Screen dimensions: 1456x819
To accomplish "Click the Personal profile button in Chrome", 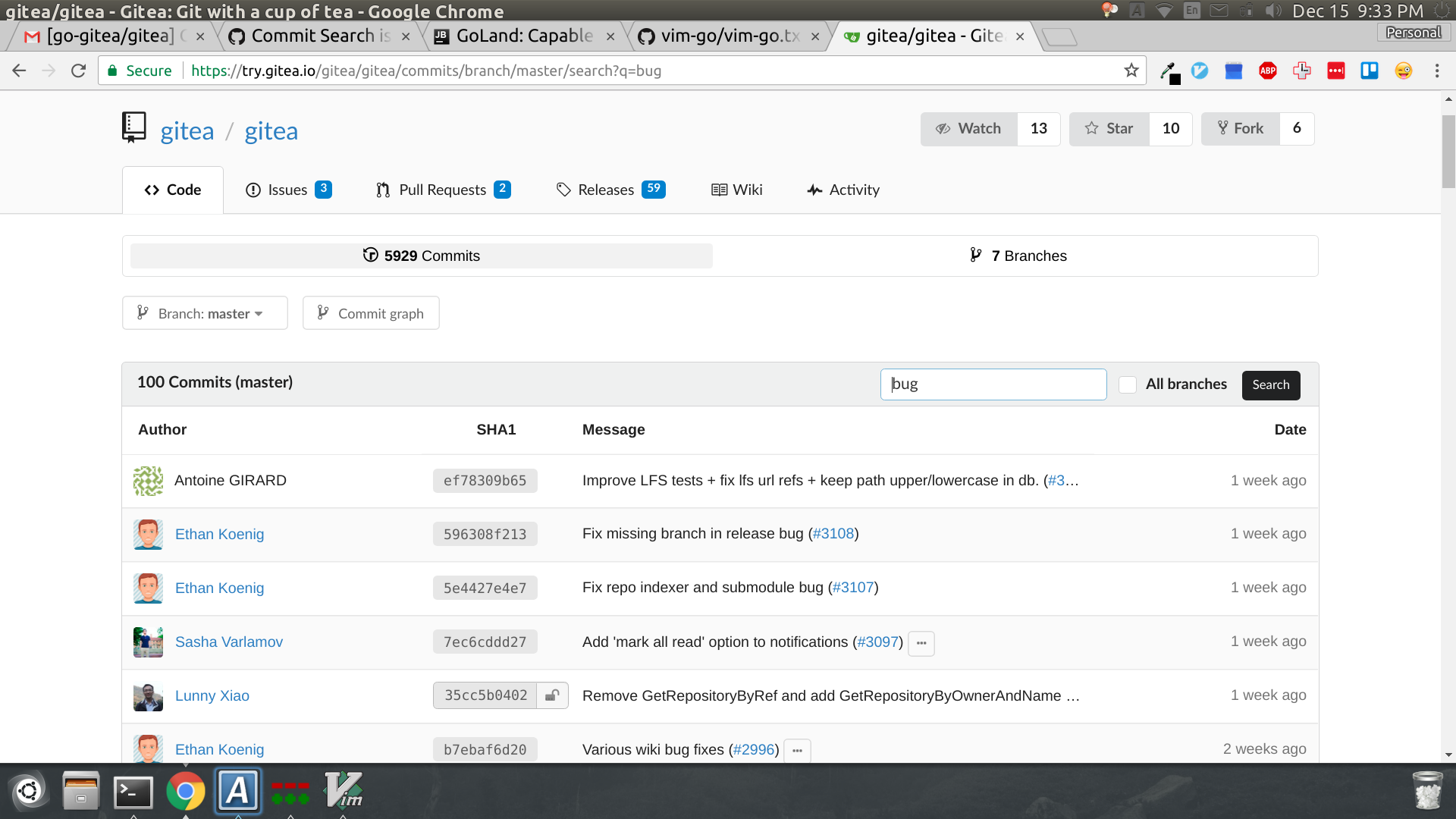I will coord(1414,33).
